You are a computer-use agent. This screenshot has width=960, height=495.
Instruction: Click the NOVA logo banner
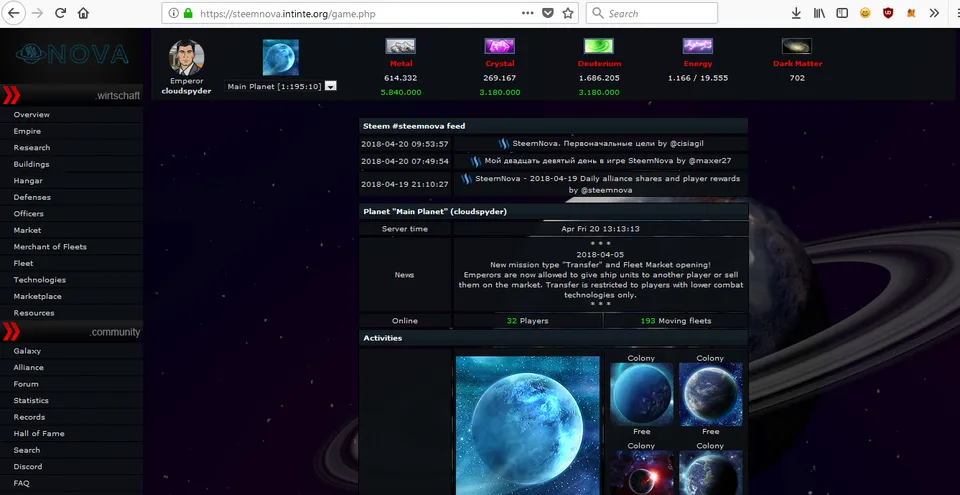72,55
